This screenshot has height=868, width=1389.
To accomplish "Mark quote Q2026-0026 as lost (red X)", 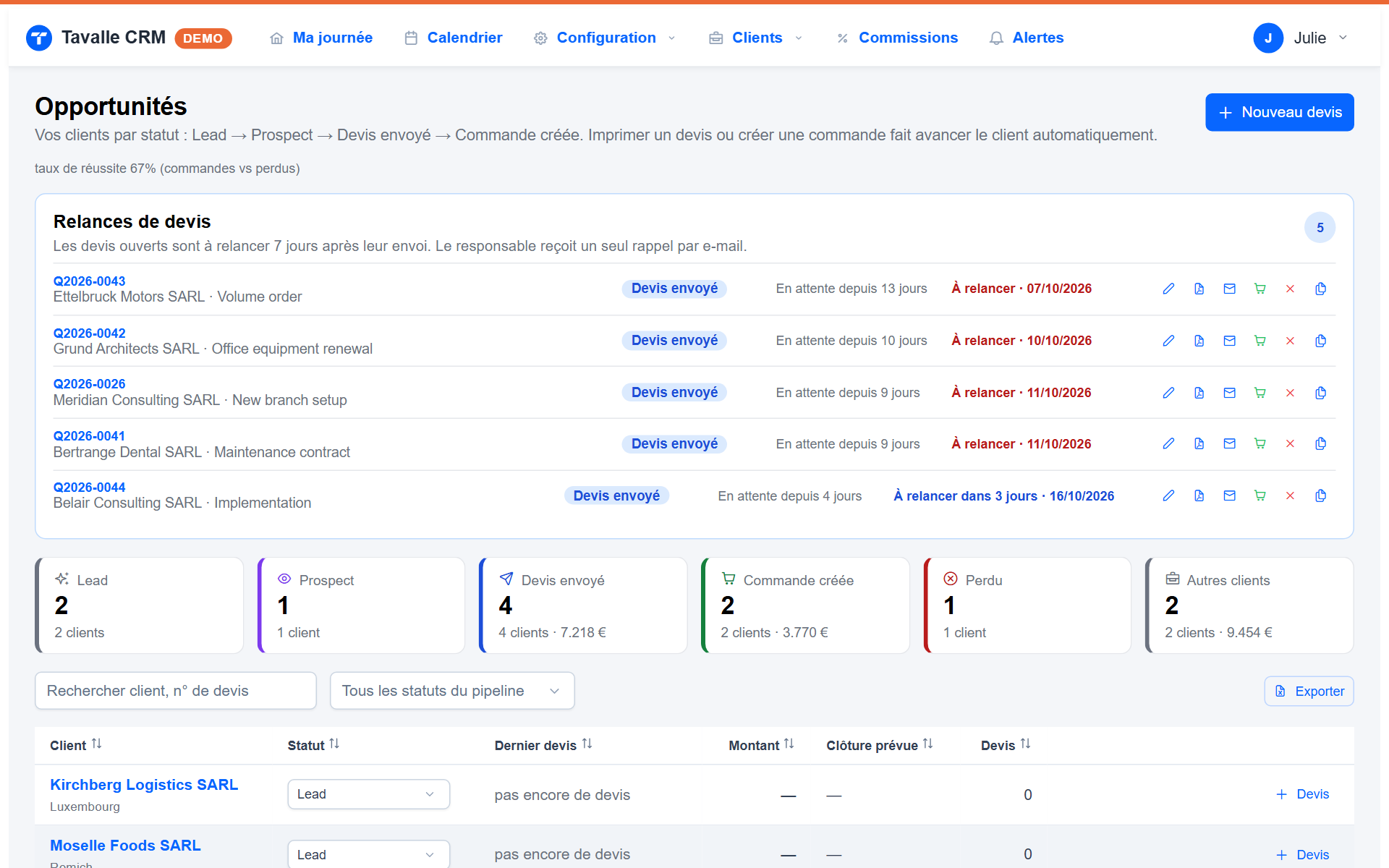I will pyautogui.click(x=1290, y=393).
